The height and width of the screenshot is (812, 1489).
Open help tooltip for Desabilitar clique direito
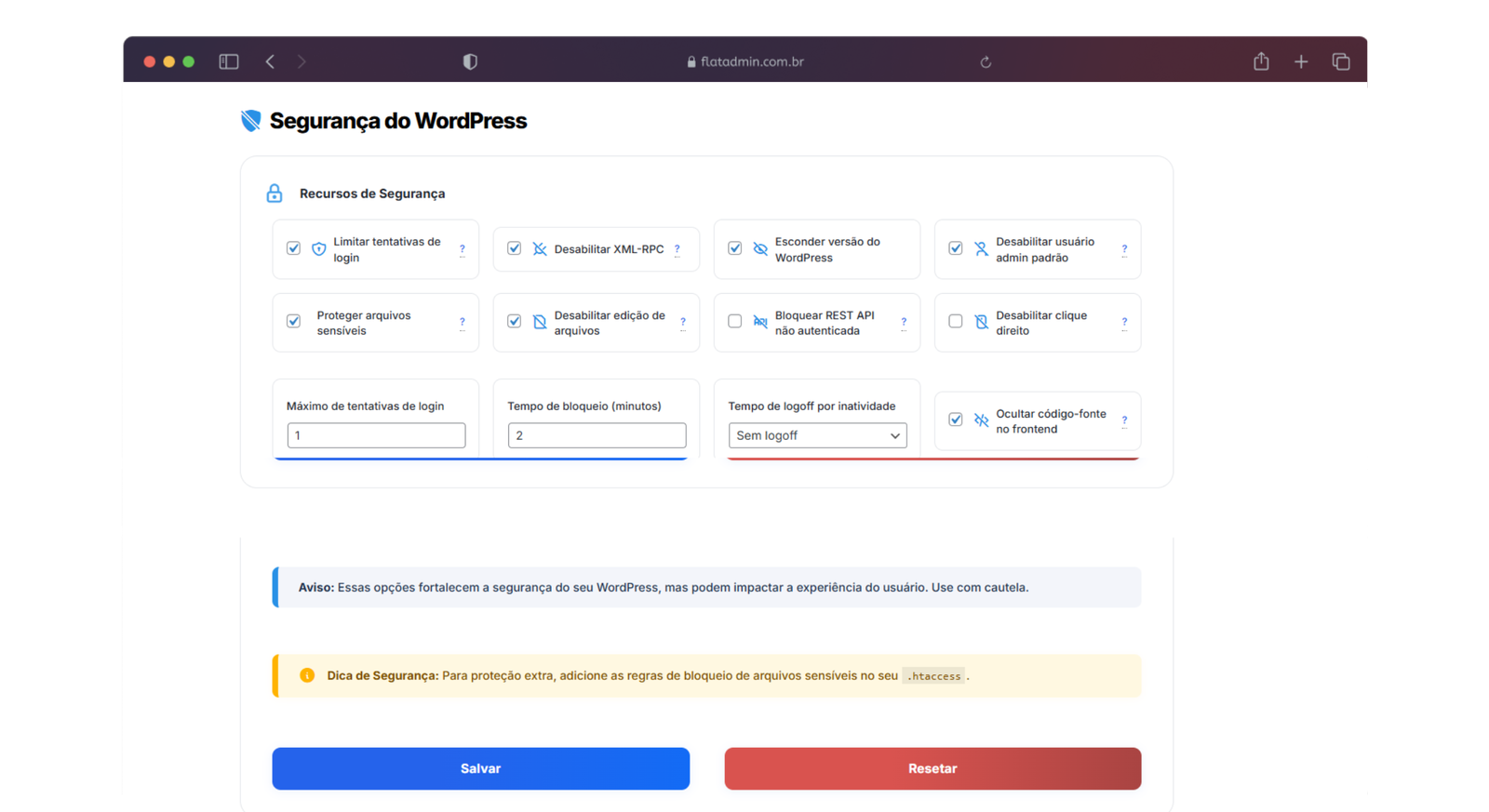[1124, 323]
